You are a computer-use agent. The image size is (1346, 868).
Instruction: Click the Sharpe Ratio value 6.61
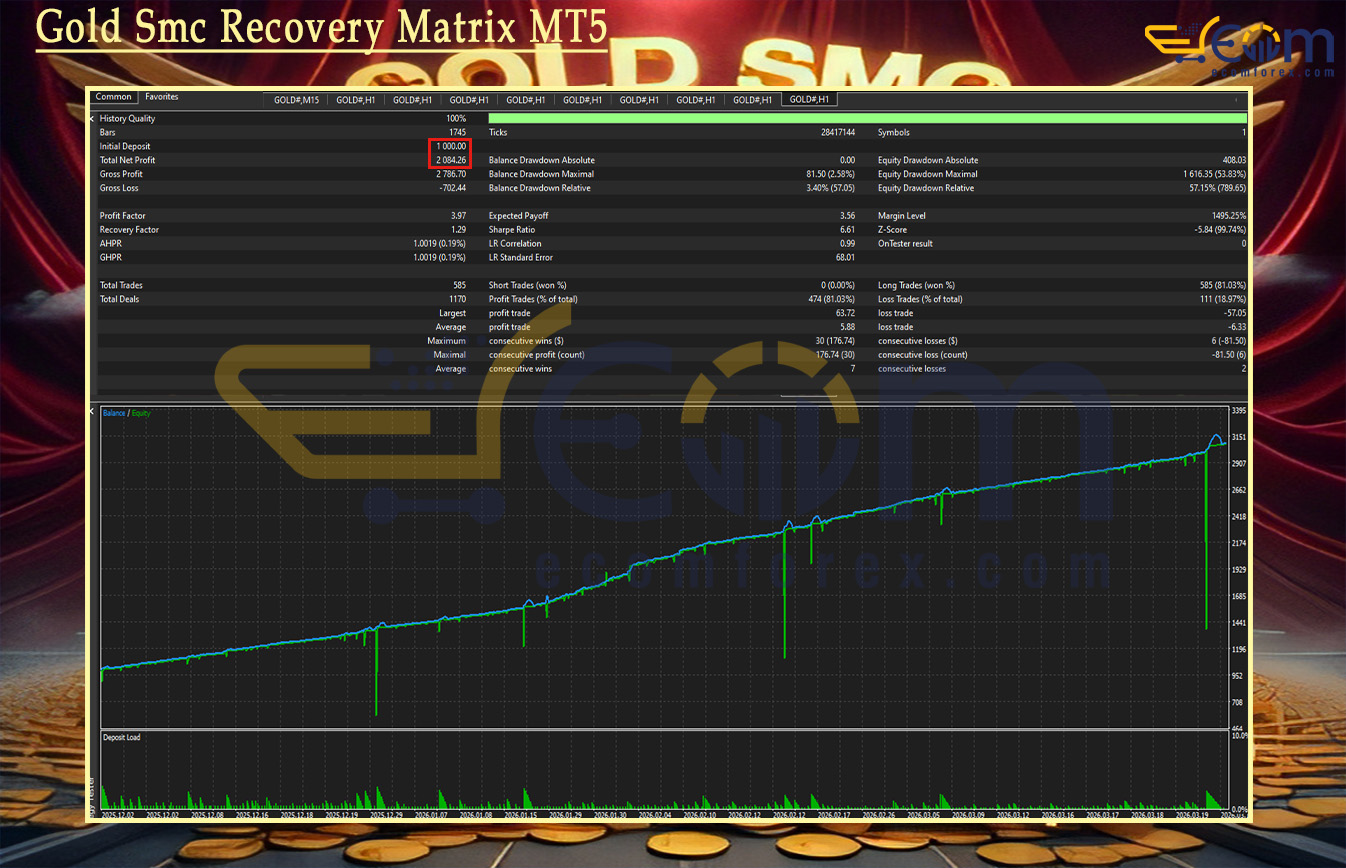pyautogui.click(x=846, y=230)
